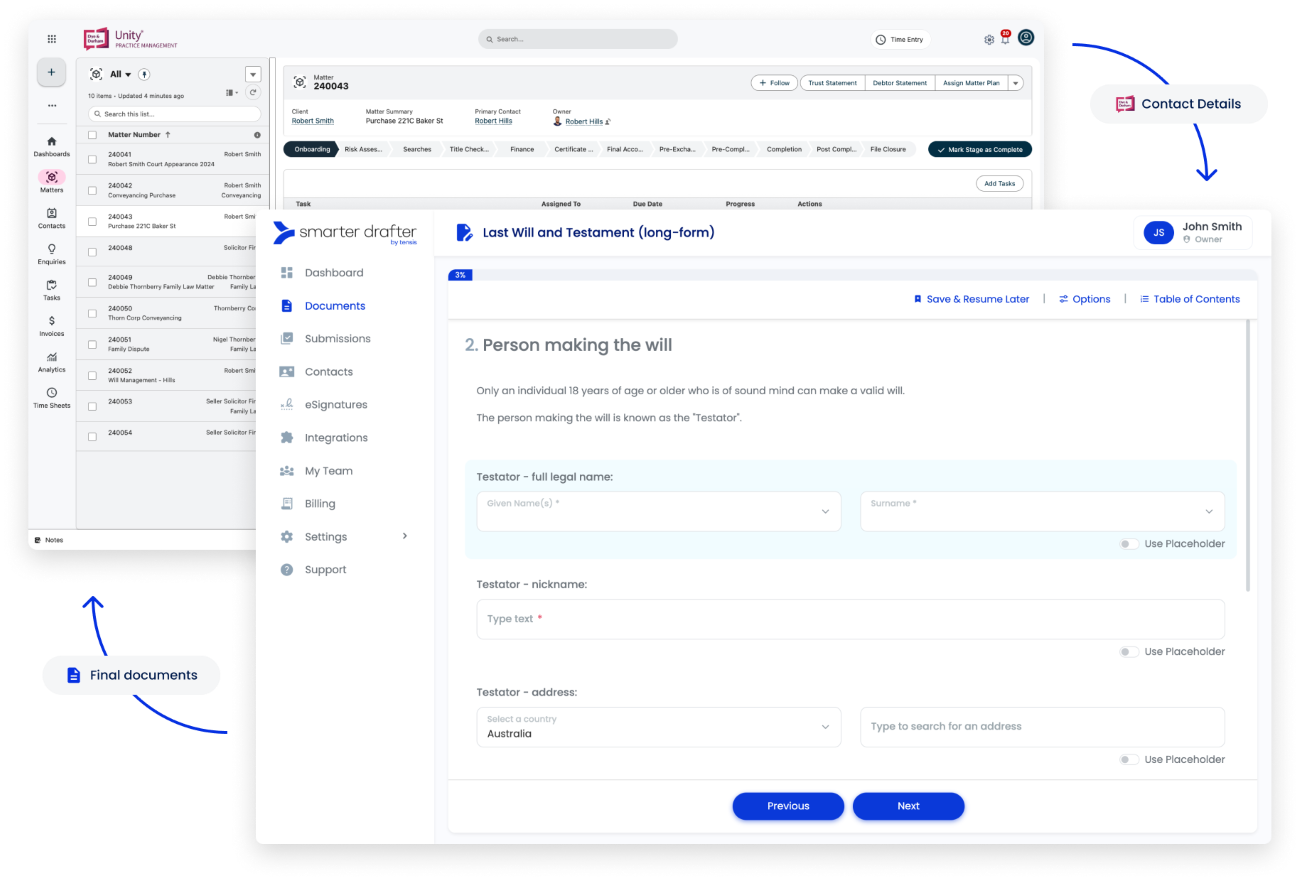Click the 3% progress bar indicator
Viewport: 1300px width, 881px height.
460,275
